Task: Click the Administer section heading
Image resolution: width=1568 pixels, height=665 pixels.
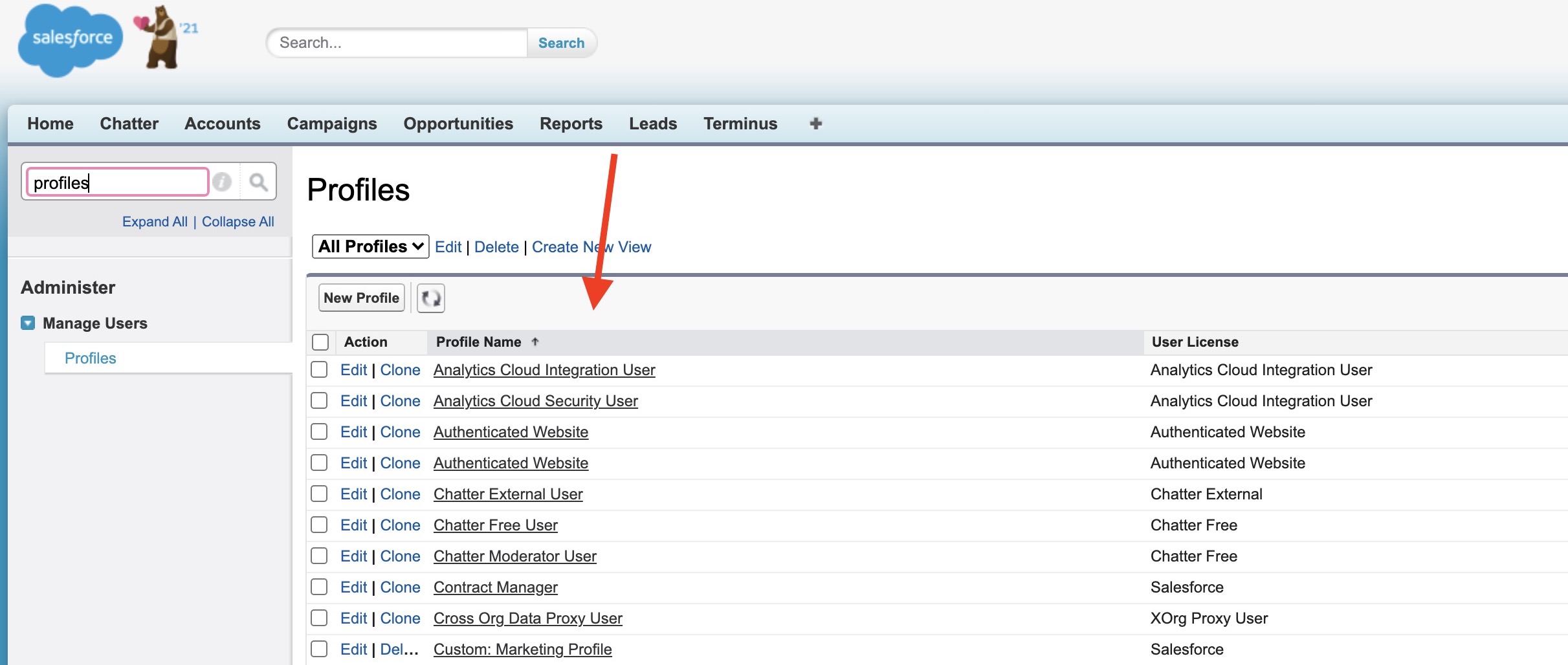Action: point(68,287)
